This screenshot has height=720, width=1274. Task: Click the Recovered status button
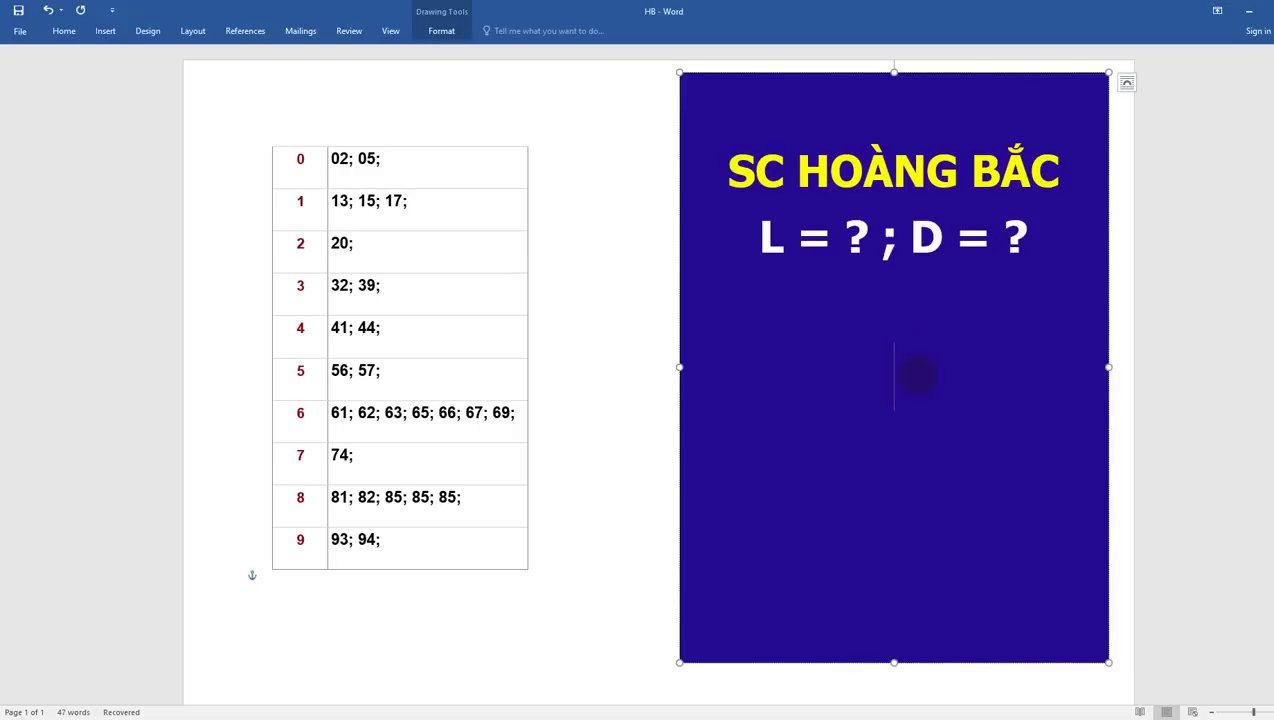(x=120, y=712)
